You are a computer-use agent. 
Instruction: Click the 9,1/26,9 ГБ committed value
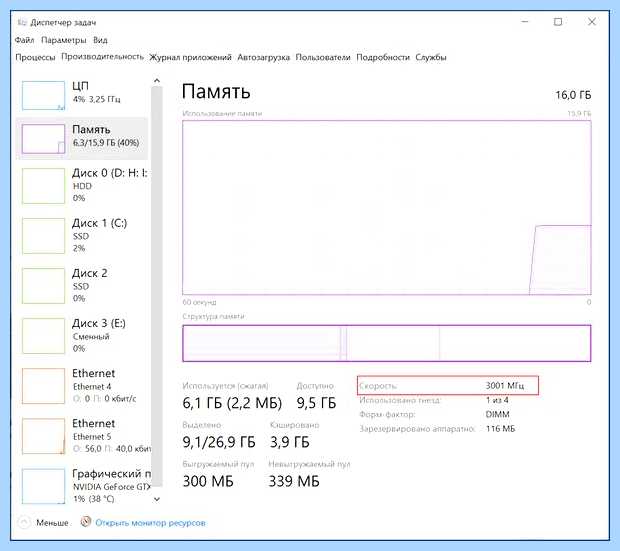[x=219, y=442]
